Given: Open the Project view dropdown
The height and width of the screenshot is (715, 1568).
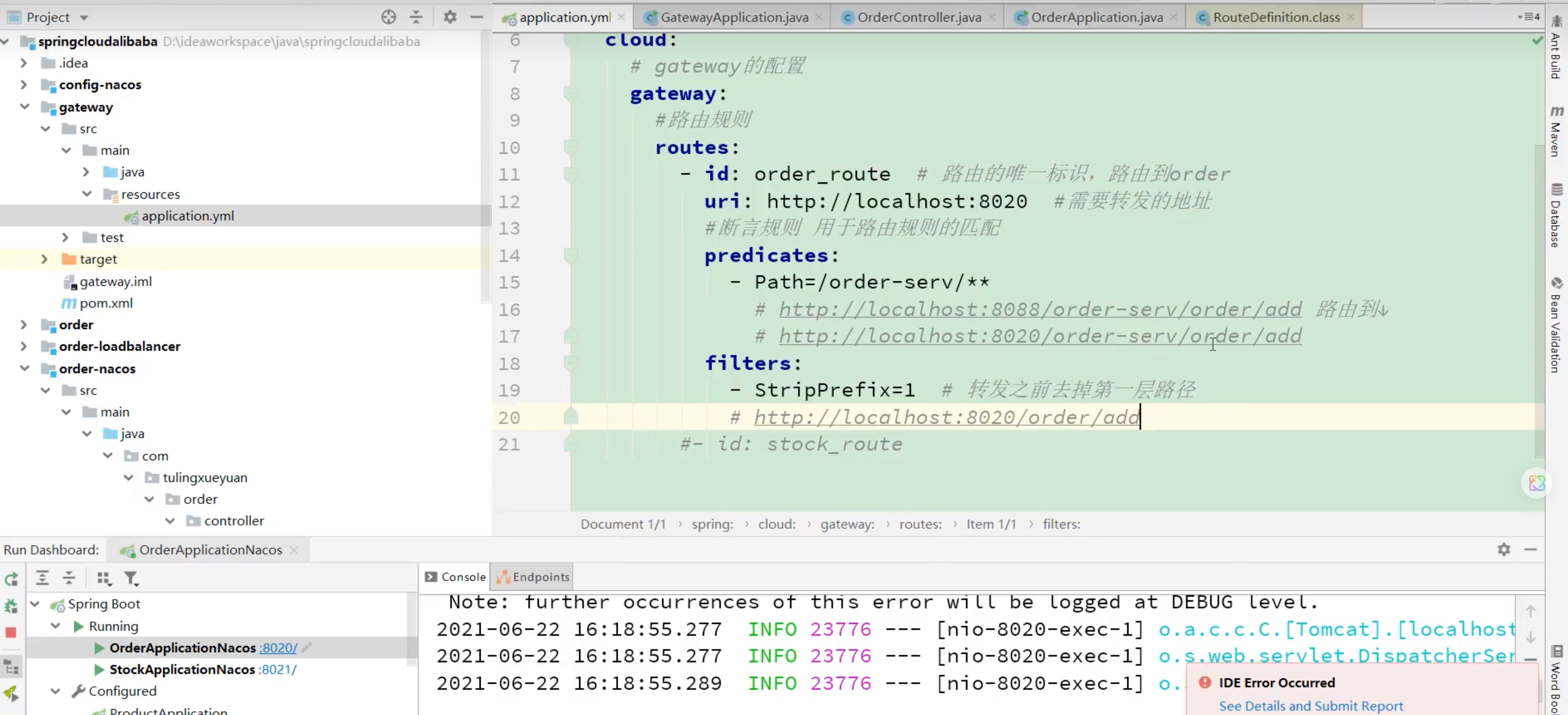Looking at the screenshot, I should (84, 17).
